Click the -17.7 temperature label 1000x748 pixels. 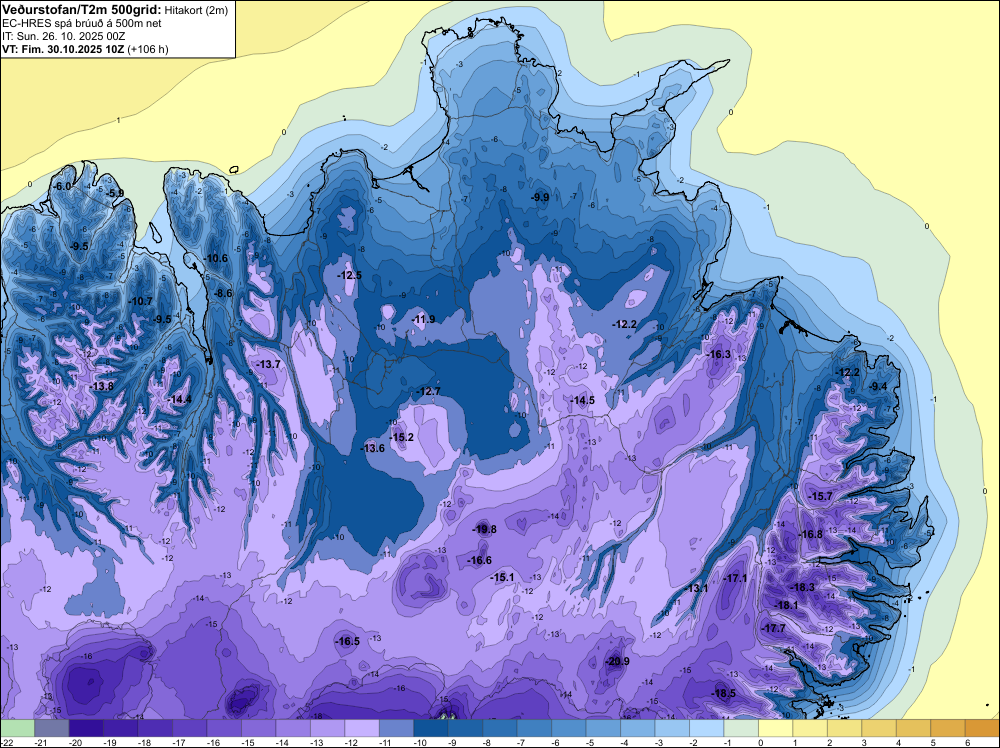(774, 628)
